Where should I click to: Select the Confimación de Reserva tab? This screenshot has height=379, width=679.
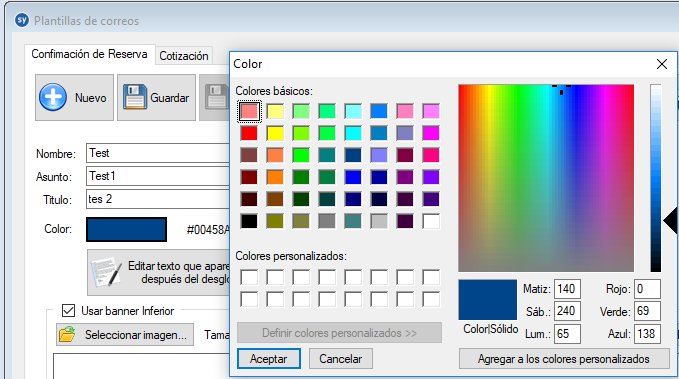(x=90, y=54)
